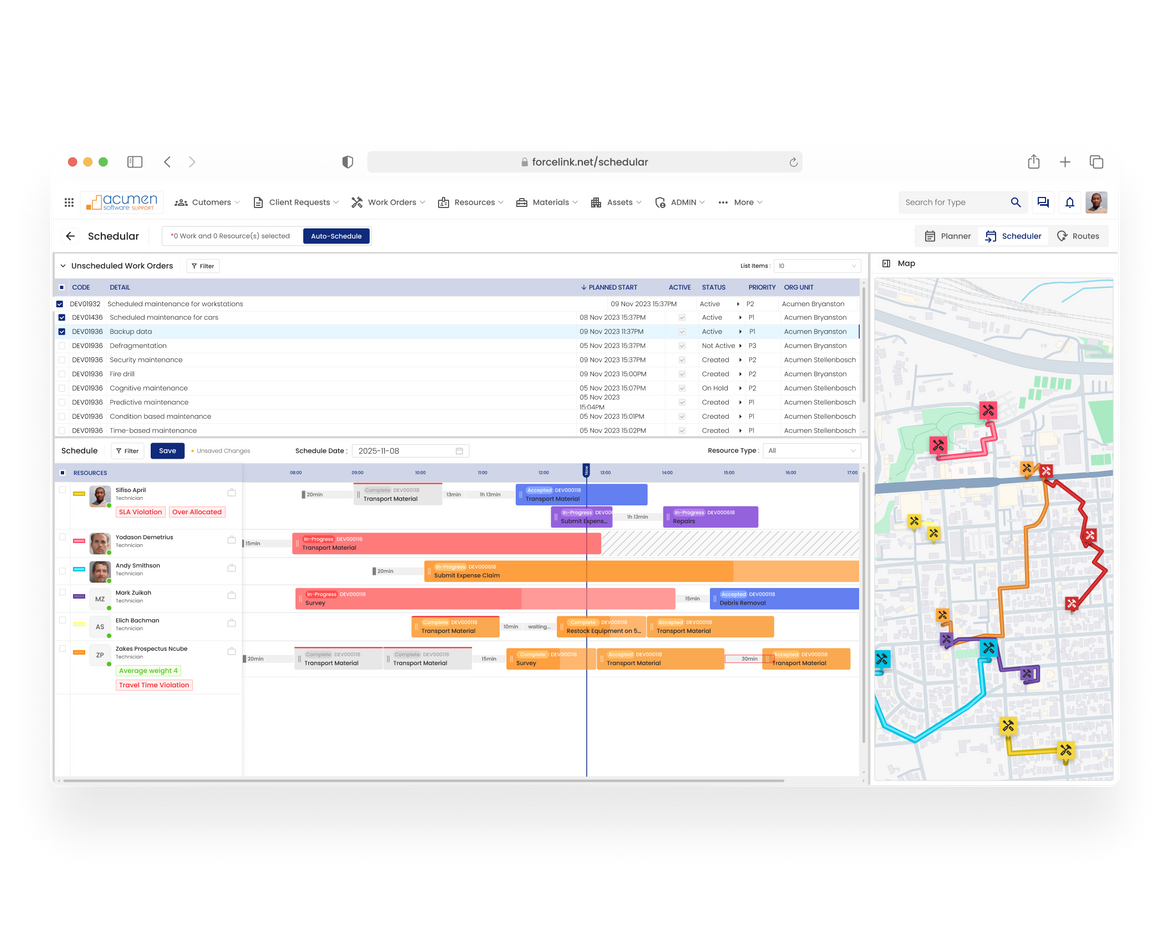Viewport: 1169px width, 927px height.
Task: Sort by Planned Start column header
Action: [609, 287]
